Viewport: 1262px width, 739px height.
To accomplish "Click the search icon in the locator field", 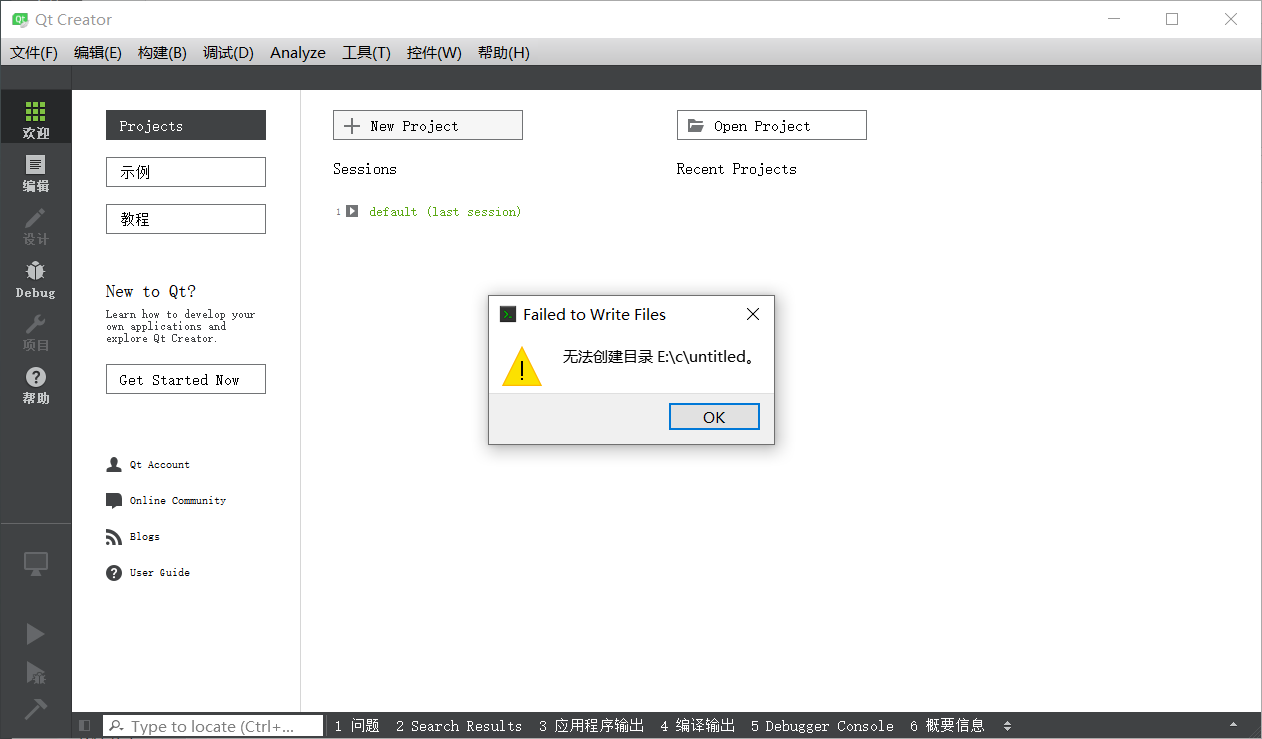I will tap(116, 726).
